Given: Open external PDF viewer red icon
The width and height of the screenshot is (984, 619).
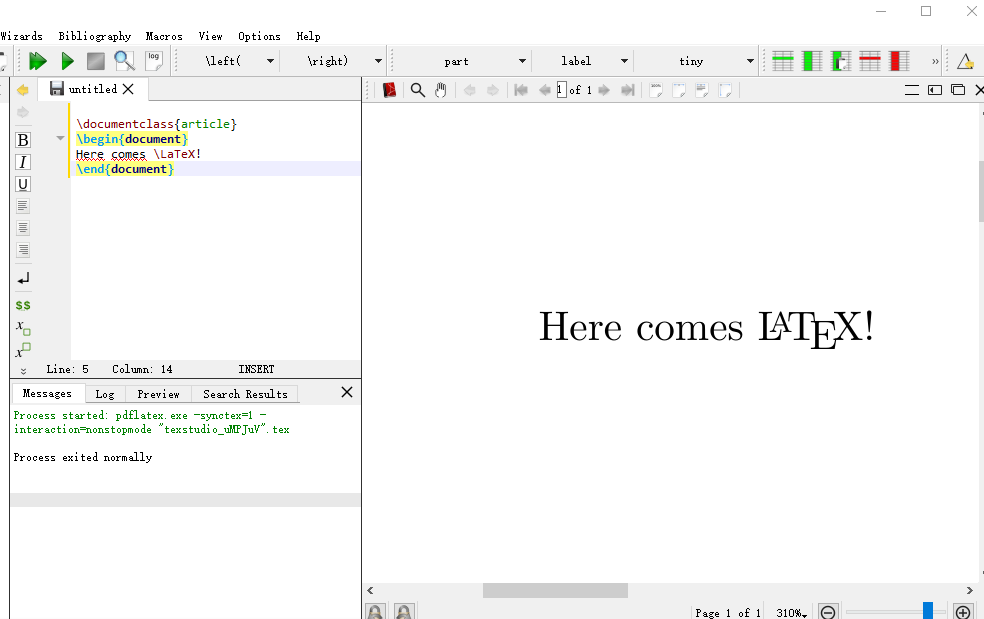Looking at the screenshot, I should click(389, 90).
